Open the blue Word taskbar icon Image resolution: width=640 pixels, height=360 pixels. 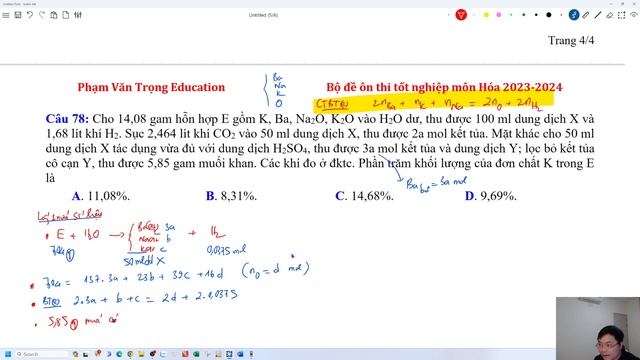coord(240,354)
